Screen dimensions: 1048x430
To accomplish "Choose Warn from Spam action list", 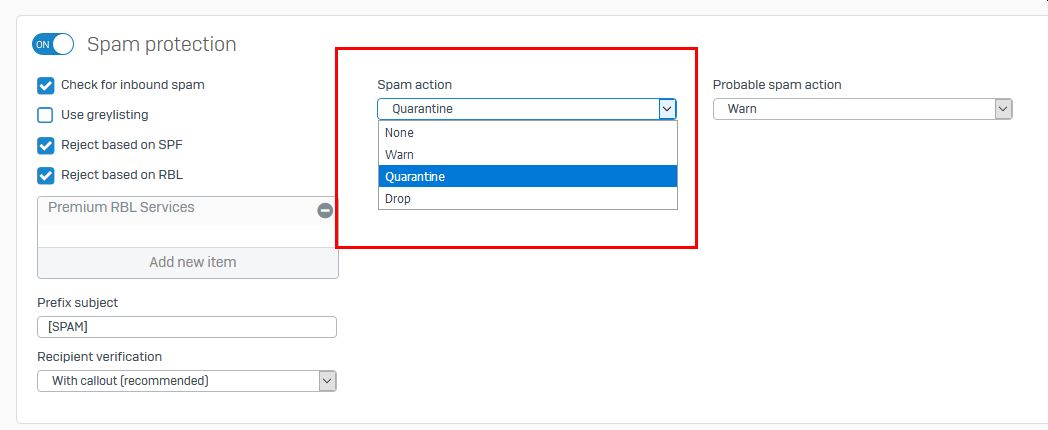I will click(x=527, y=154).
